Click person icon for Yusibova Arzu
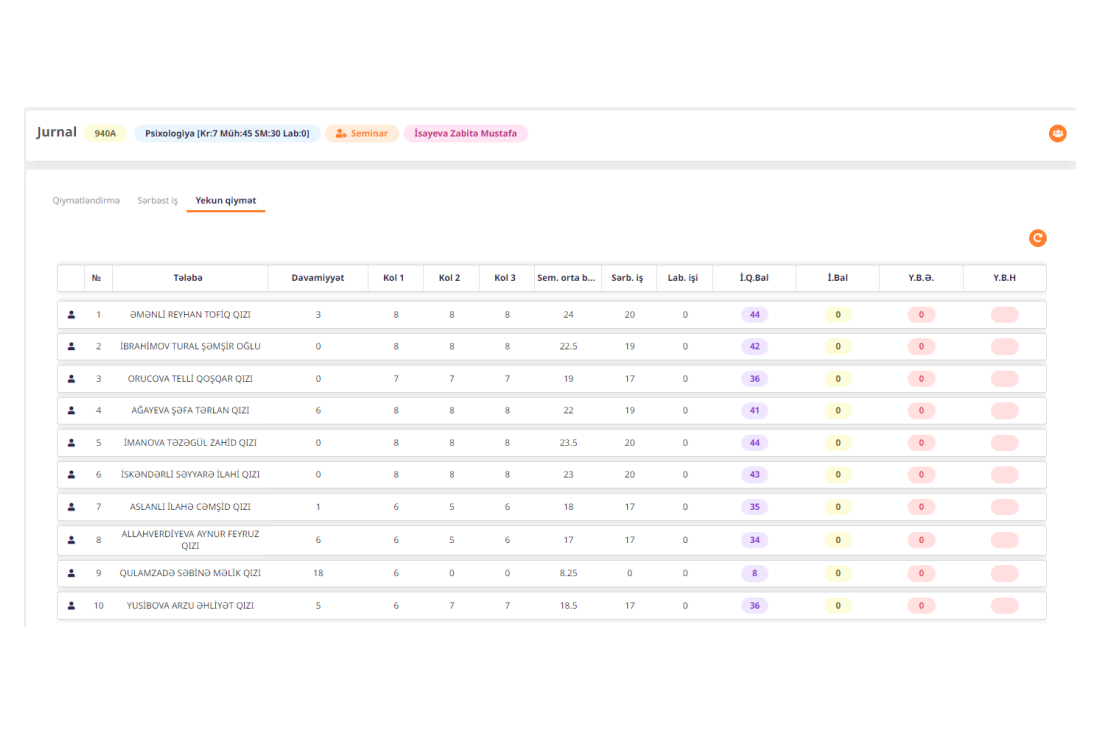This screenshot has width=1100, height=734. coord(71,606)
